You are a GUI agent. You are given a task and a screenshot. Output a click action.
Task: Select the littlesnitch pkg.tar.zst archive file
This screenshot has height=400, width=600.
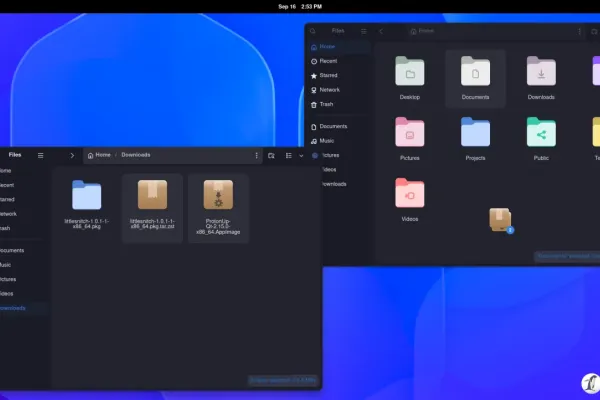click(152, 195)
